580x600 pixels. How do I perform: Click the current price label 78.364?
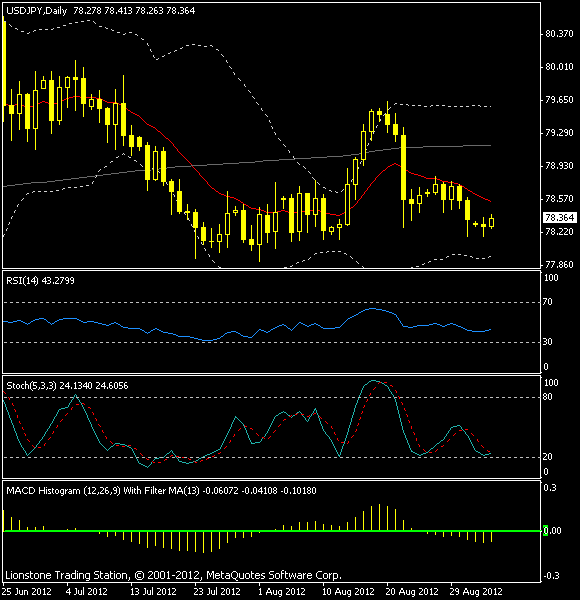(559, 217)
